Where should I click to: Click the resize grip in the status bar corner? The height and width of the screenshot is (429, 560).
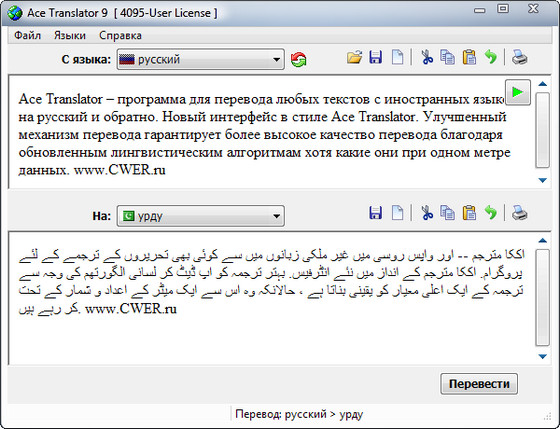tap(548, 416)
